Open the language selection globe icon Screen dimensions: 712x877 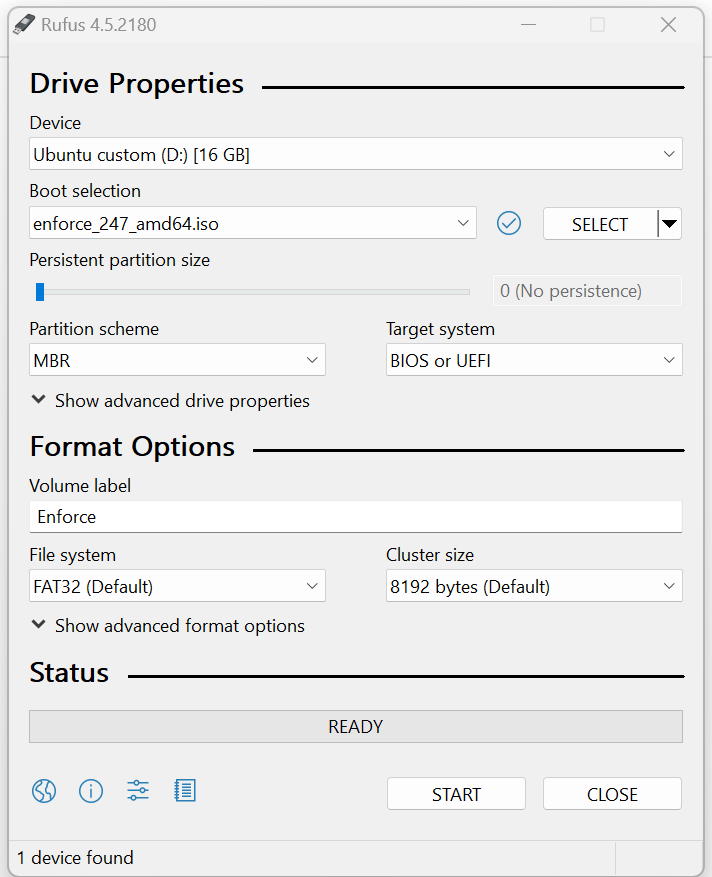(43, 790)
